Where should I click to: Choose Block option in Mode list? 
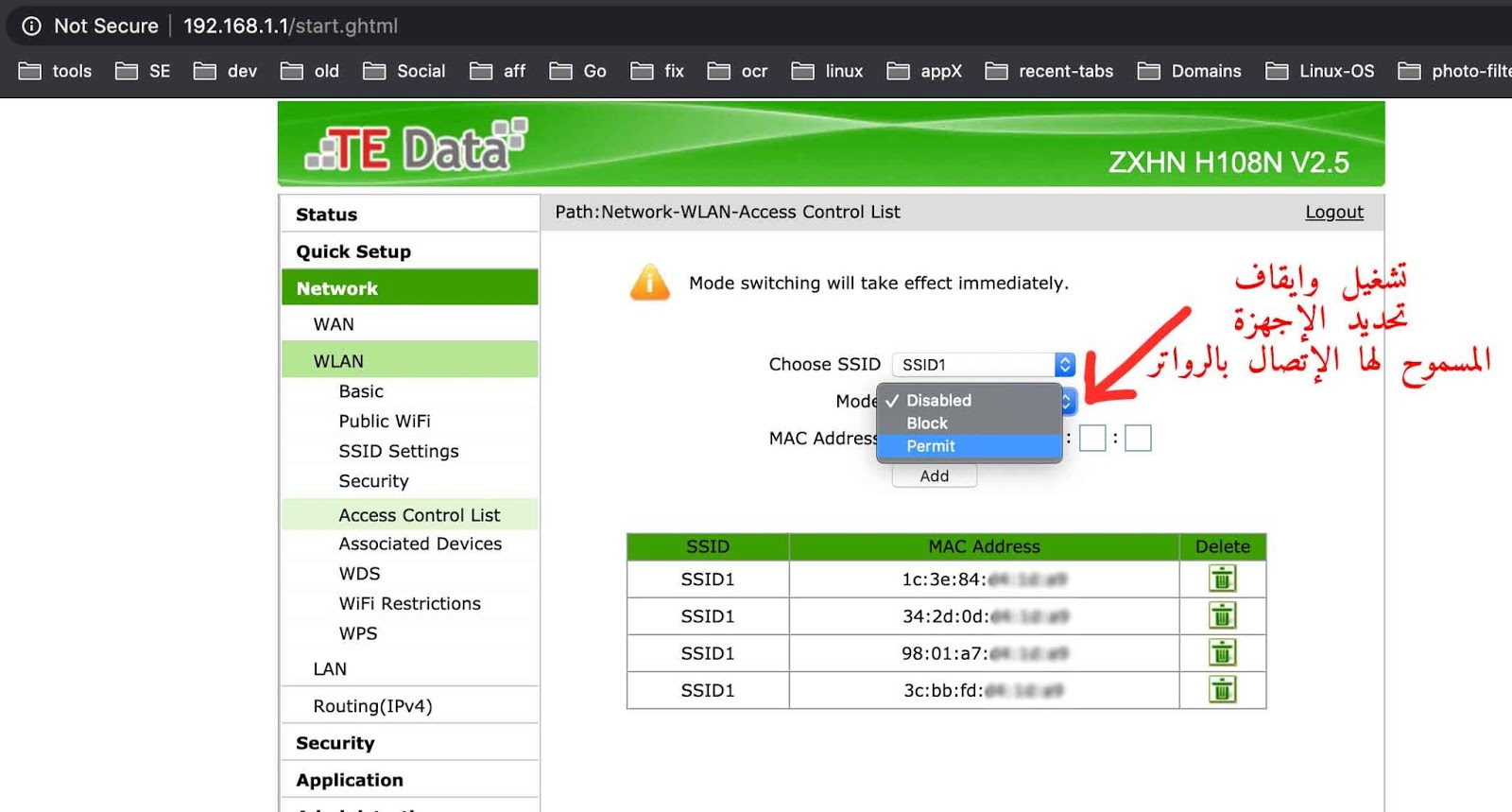[927, 423]
